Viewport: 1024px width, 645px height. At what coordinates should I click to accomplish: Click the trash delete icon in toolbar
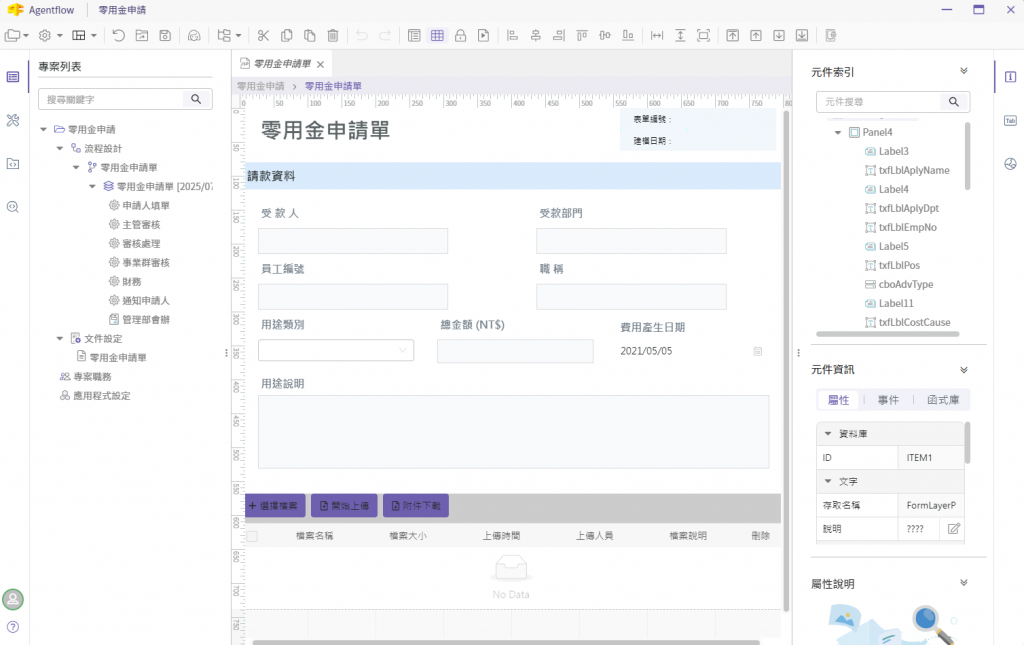333,36
